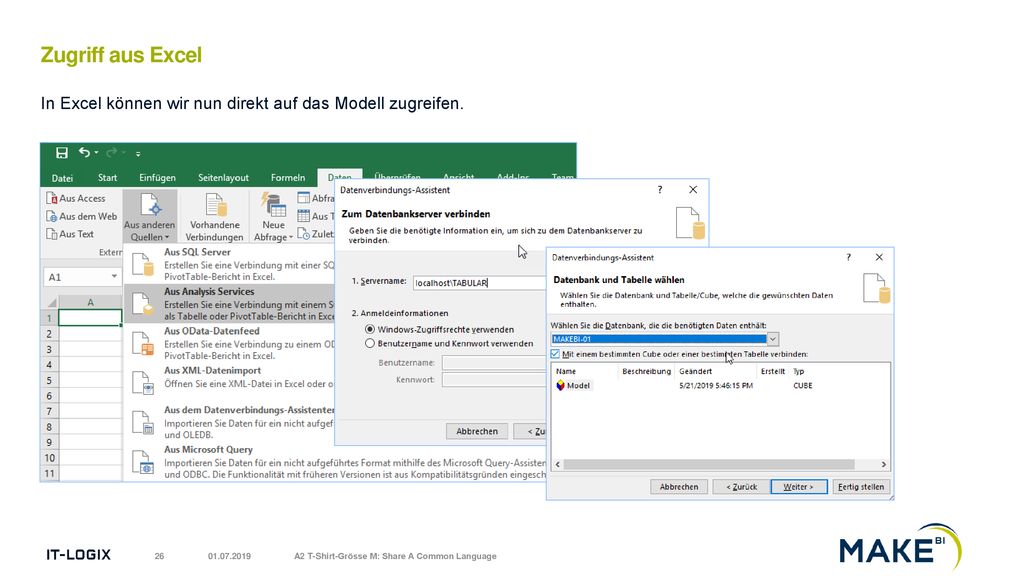Choose Aus XML-Datenimport menu entry
1024x576 pixels.
230,382
